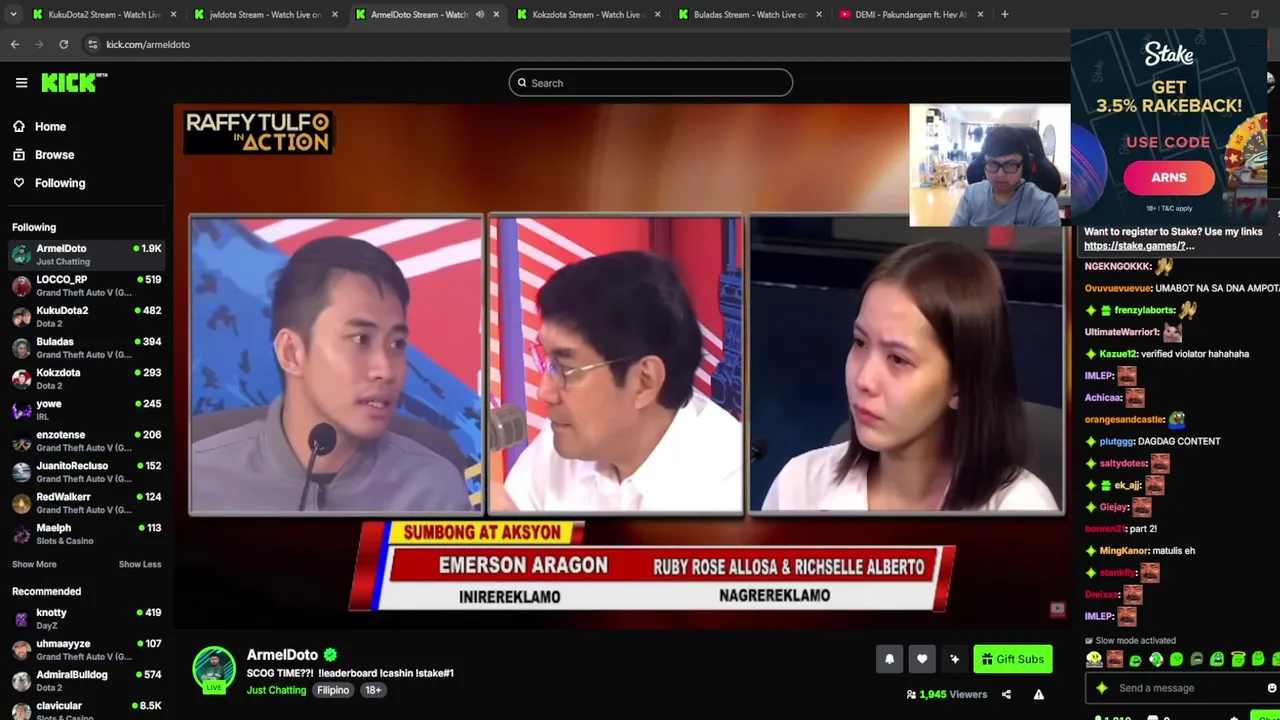The image size is (1280, 720).
Task: Open the Browse page
Action: (x=54, y=155)
